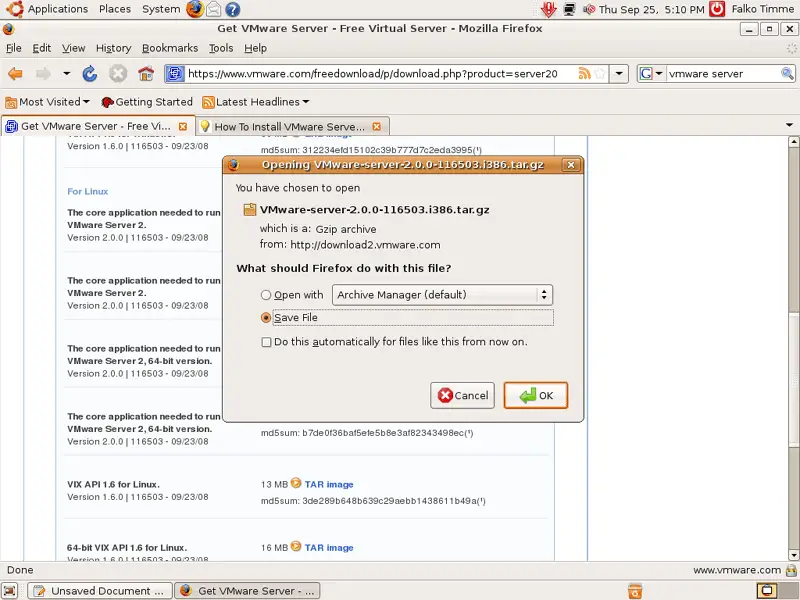Click the volume speaker tray icon
Image resolution: width=800 pixels, height=600 pixels.
tap(589, 9)
